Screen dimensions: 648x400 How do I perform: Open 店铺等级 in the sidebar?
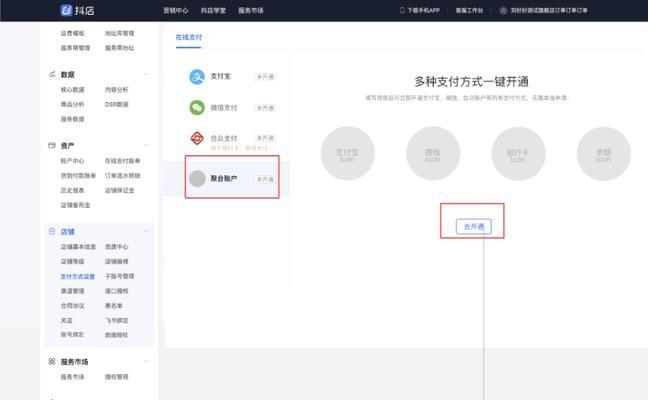tap(72, 262)
